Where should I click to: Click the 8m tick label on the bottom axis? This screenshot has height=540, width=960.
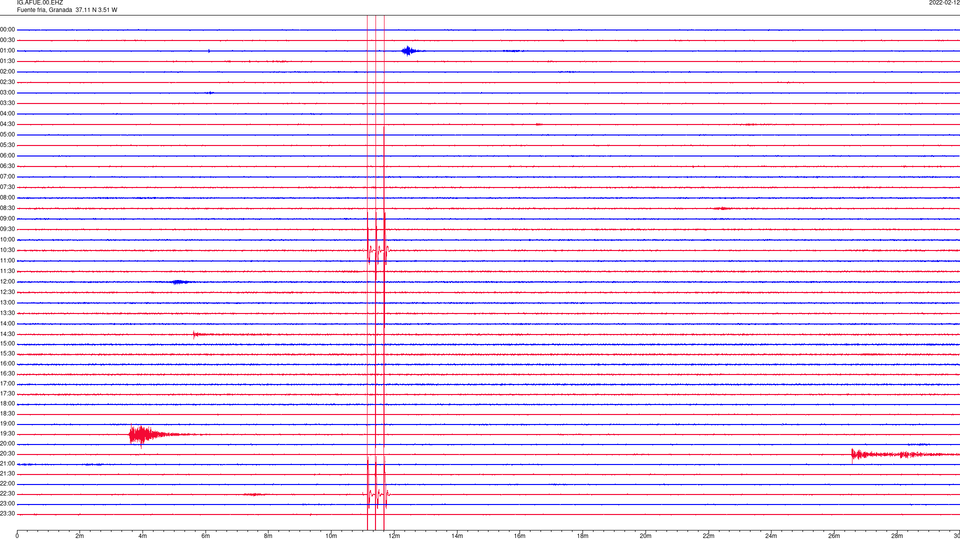[268, 536]
